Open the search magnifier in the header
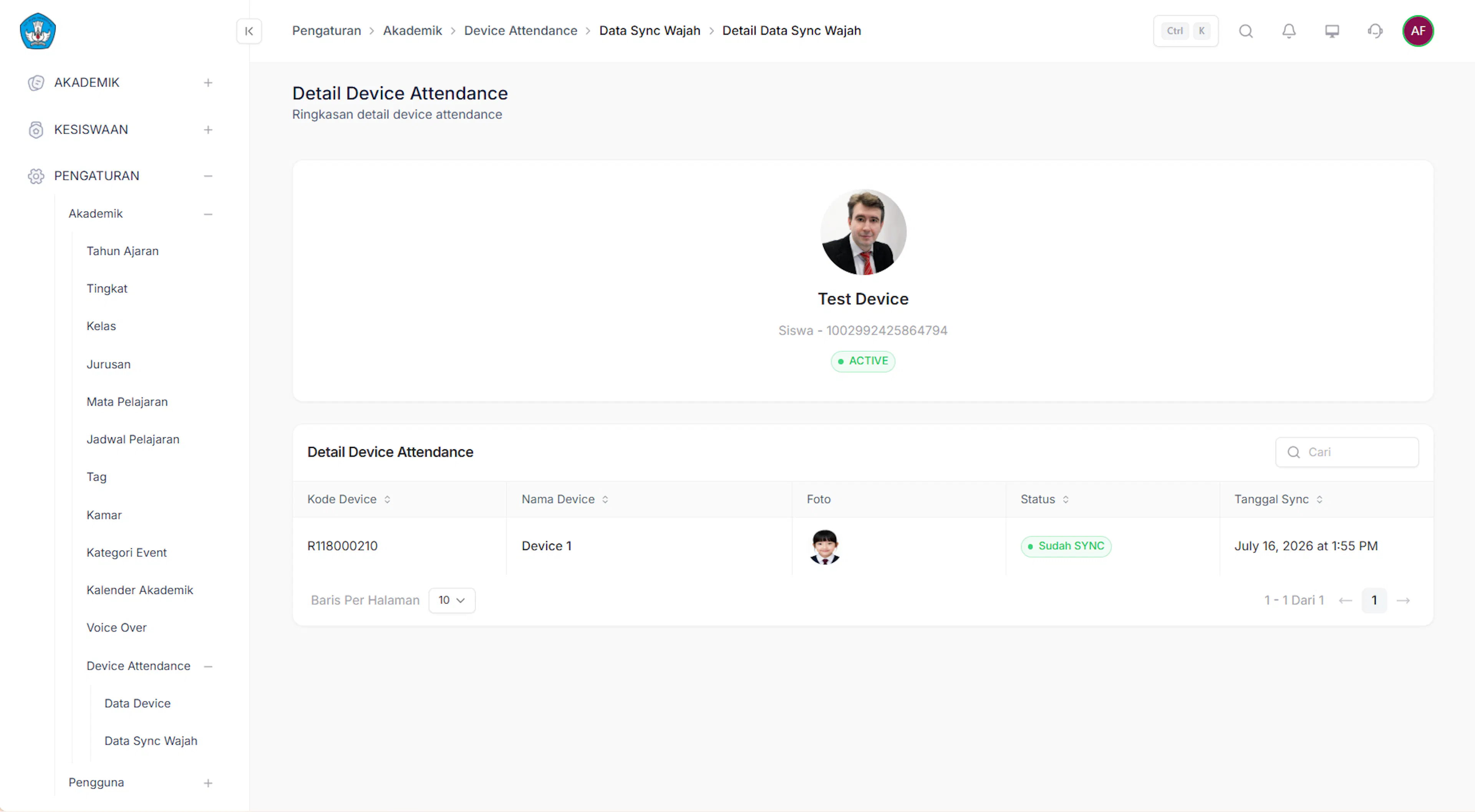Image resolution: width=1475 pixels, height=812 pixels. point(1246,31)
